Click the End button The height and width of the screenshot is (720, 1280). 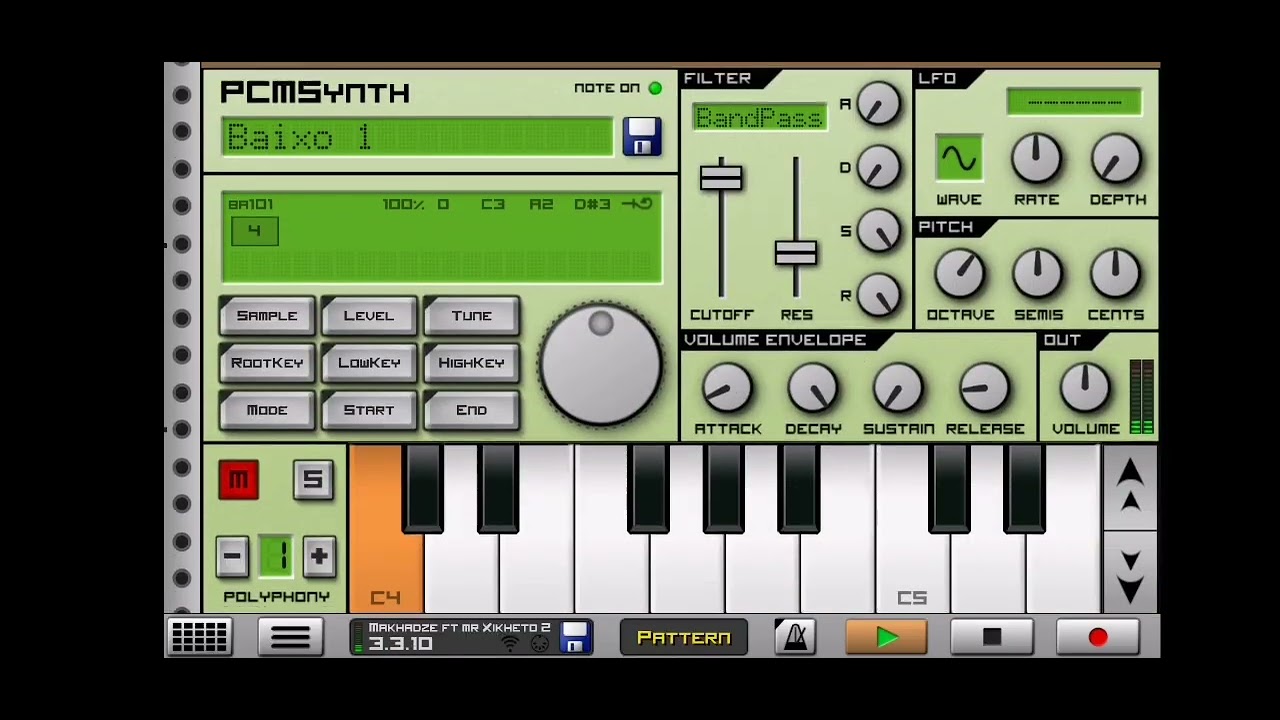pyautogui.click(x=471, y=410)
